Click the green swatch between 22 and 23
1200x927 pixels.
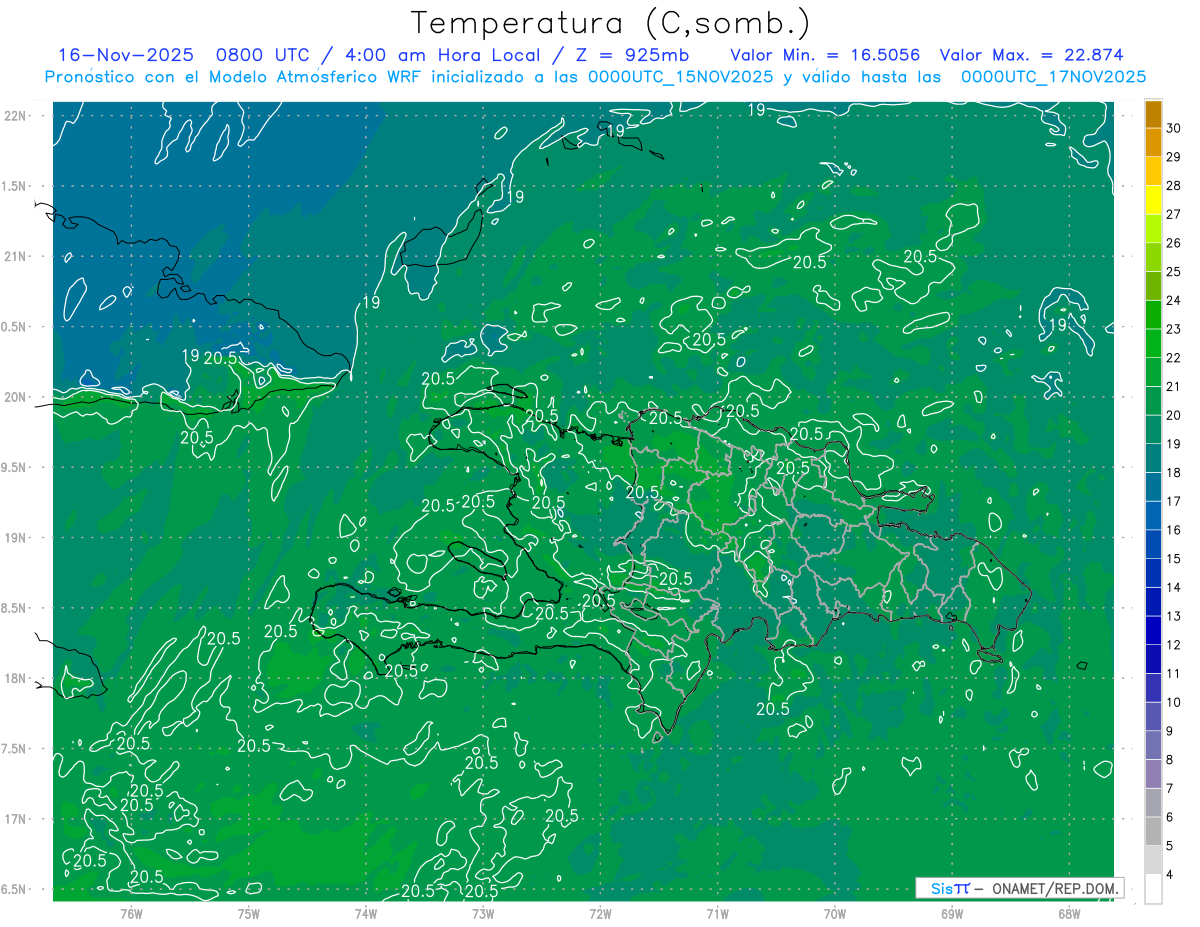[1153, 344]
